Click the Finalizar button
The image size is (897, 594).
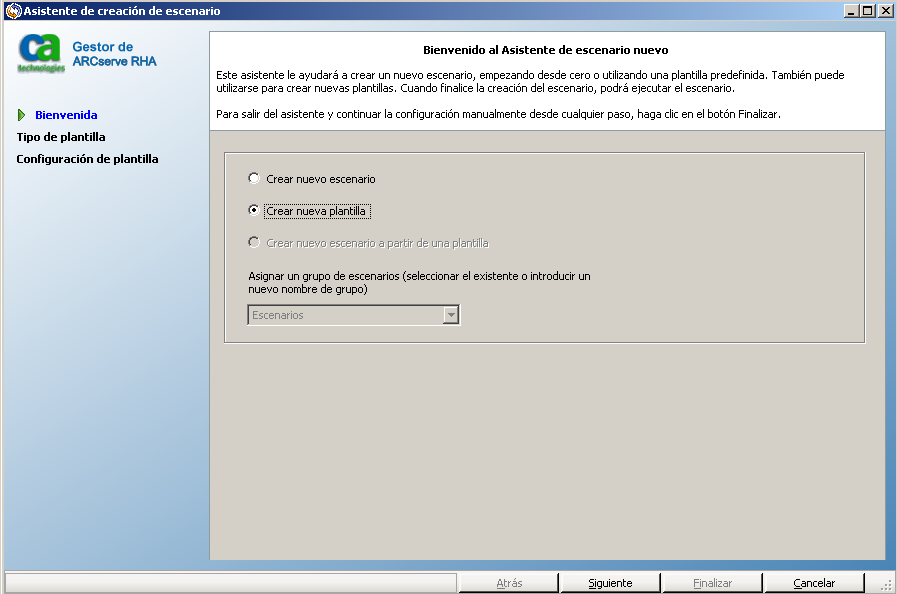pos(712,583)
